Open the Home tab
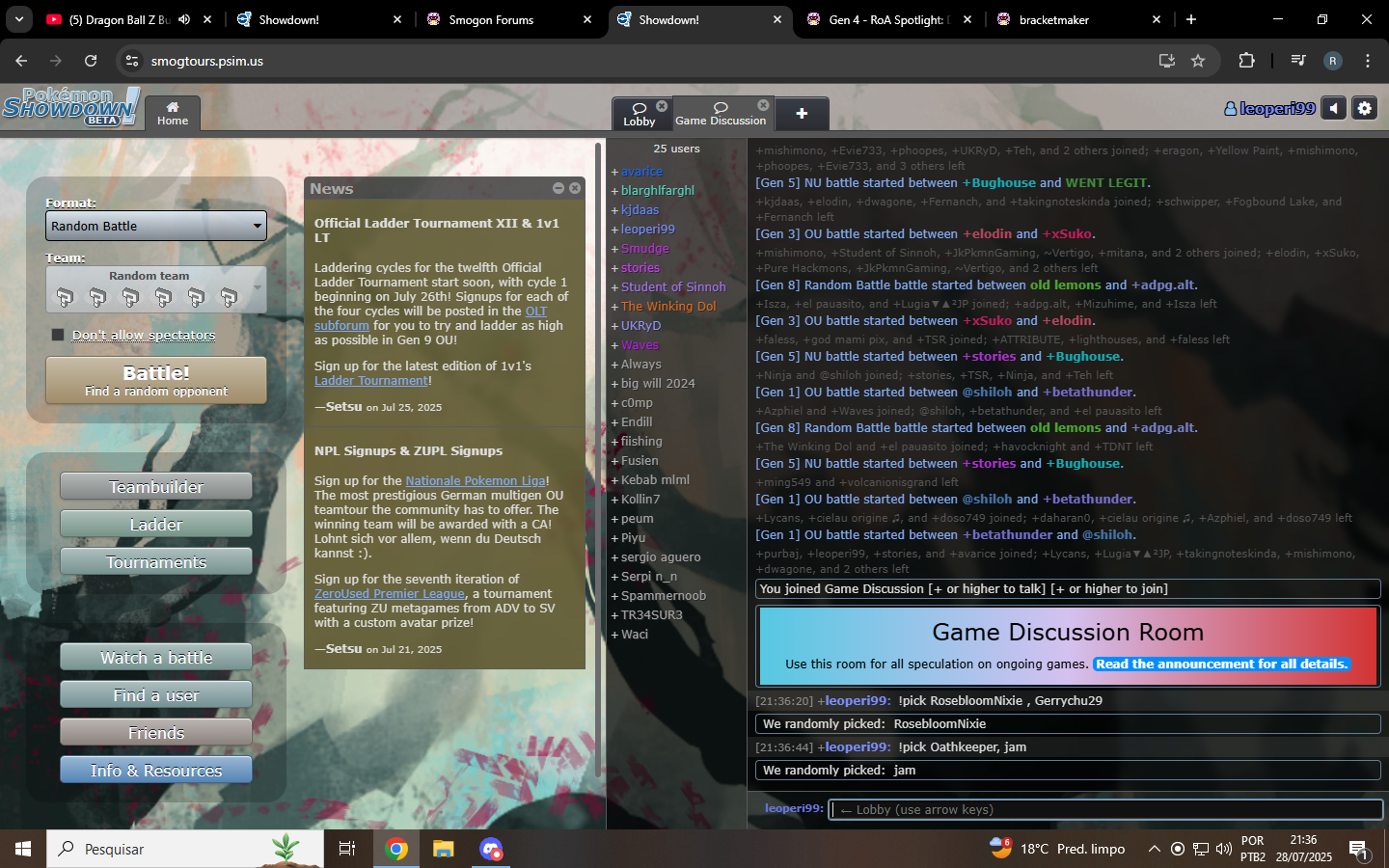 (x=173, y=113)
